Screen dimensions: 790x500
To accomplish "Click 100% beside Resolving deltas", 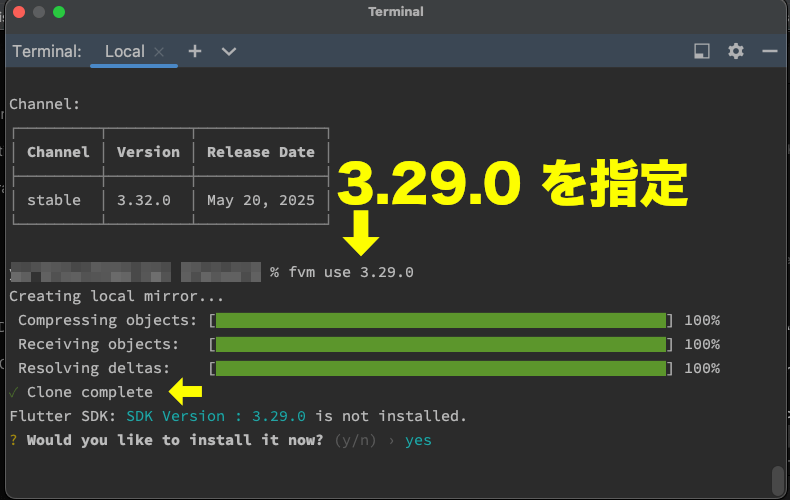I will (702, 368).
